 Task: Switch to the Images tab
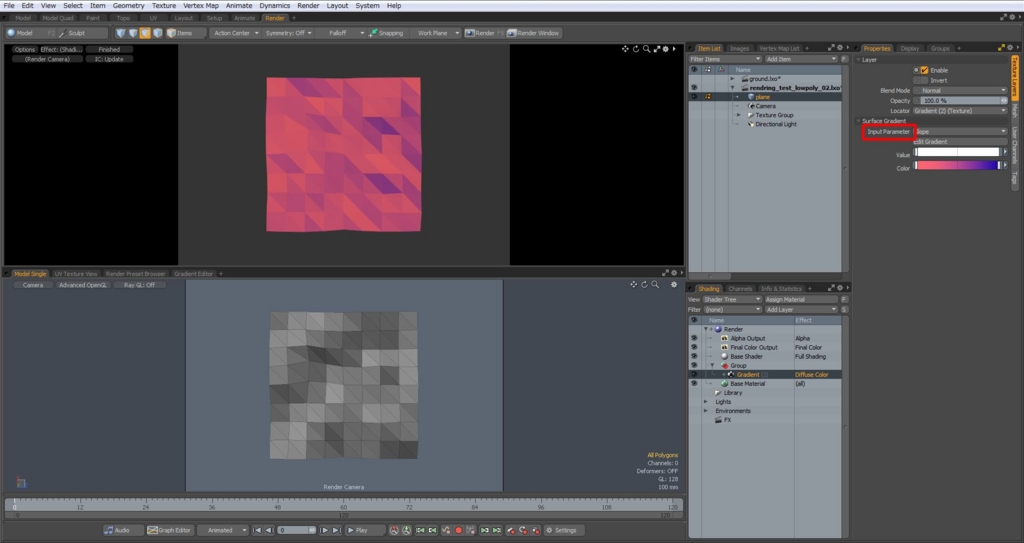click(x=739, y=48)
